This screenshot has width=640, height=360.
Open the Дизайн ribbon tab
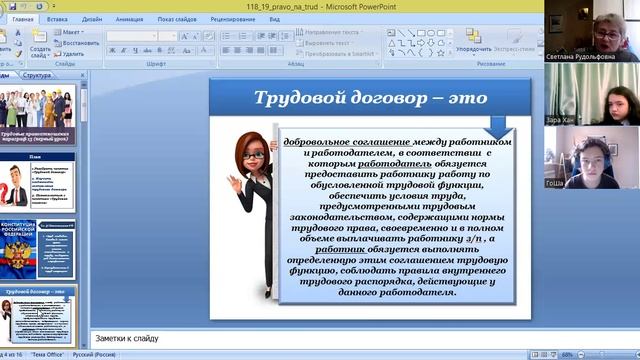point(92,19)
